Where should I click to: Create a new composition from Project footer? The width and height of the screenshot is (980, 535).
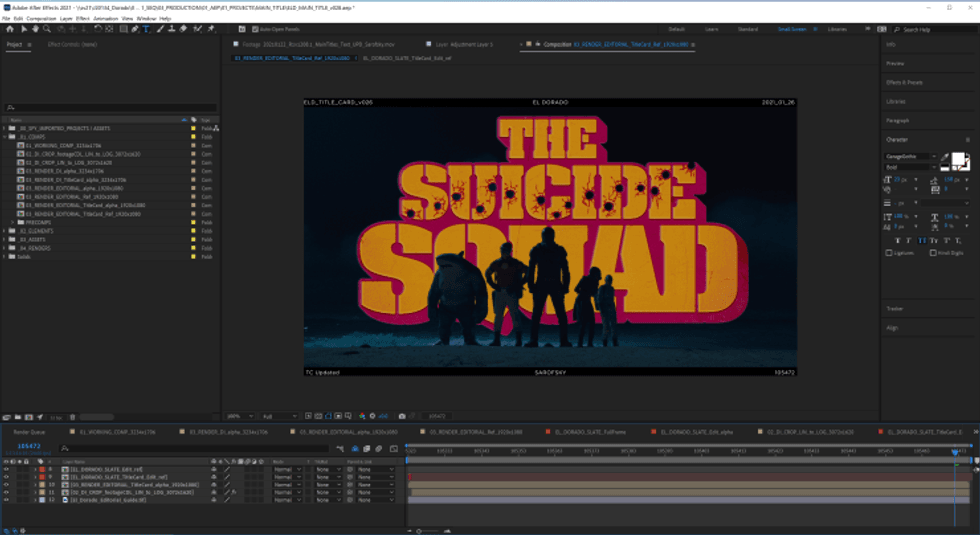[29, 417]
